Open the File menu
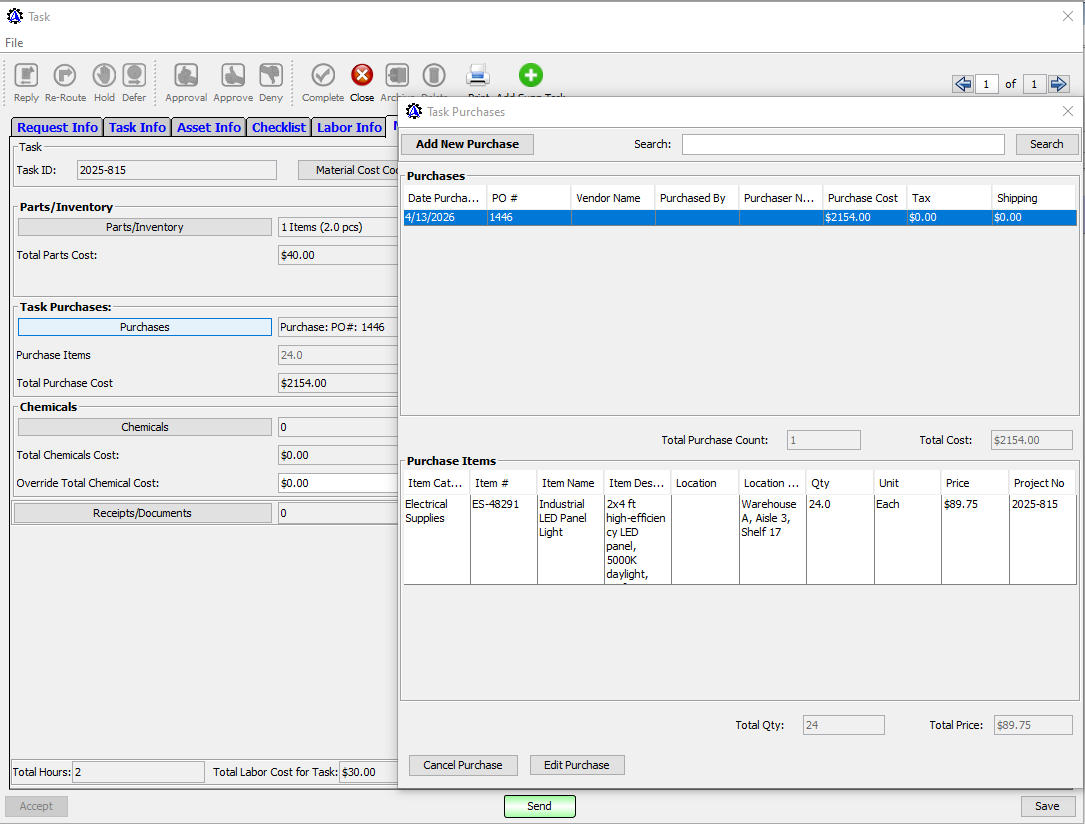Screen dimensions: 1085x824 click(x=14, y=43)
